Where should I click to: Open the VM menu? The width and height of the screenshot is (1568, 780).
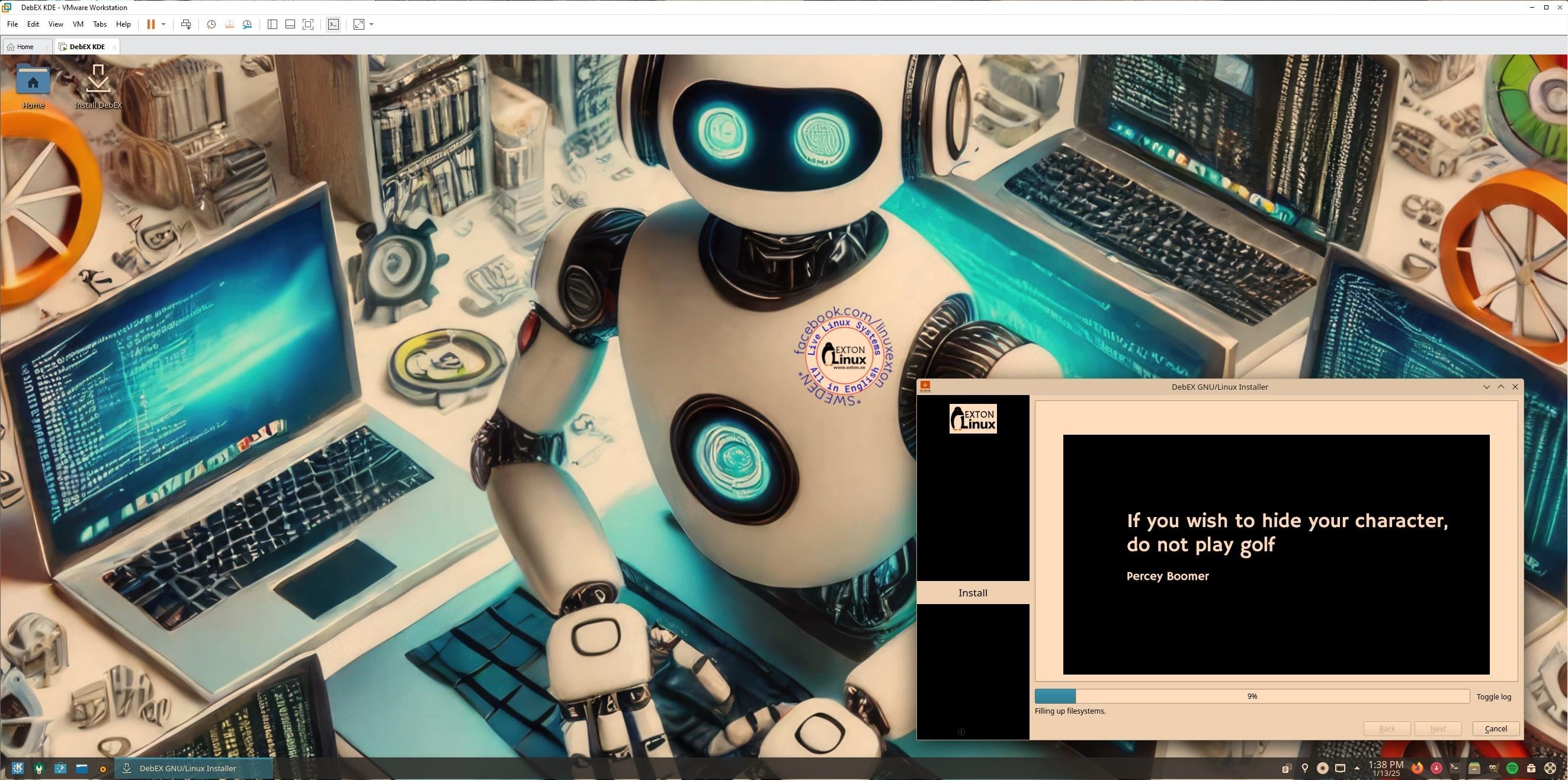78,24
